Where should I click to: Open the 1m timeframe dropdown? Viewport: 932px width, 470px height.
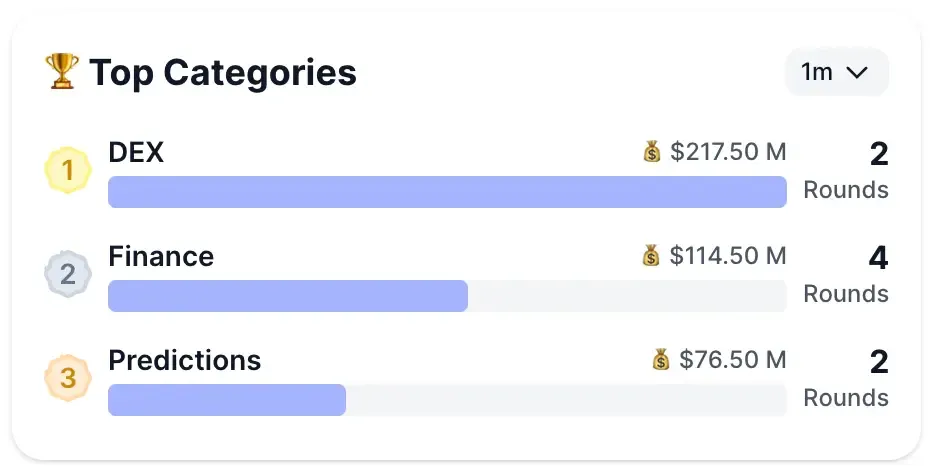click(836, 72)
